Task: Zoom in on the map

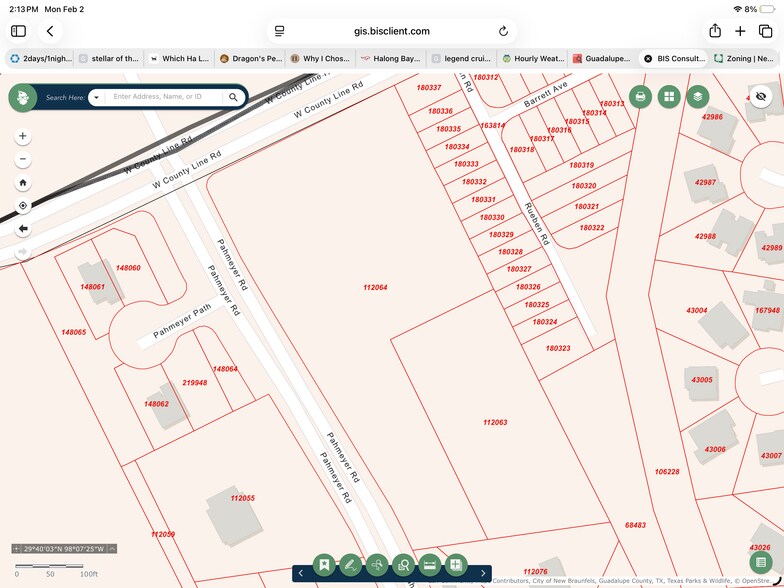Action: click(x=23, y=136)
